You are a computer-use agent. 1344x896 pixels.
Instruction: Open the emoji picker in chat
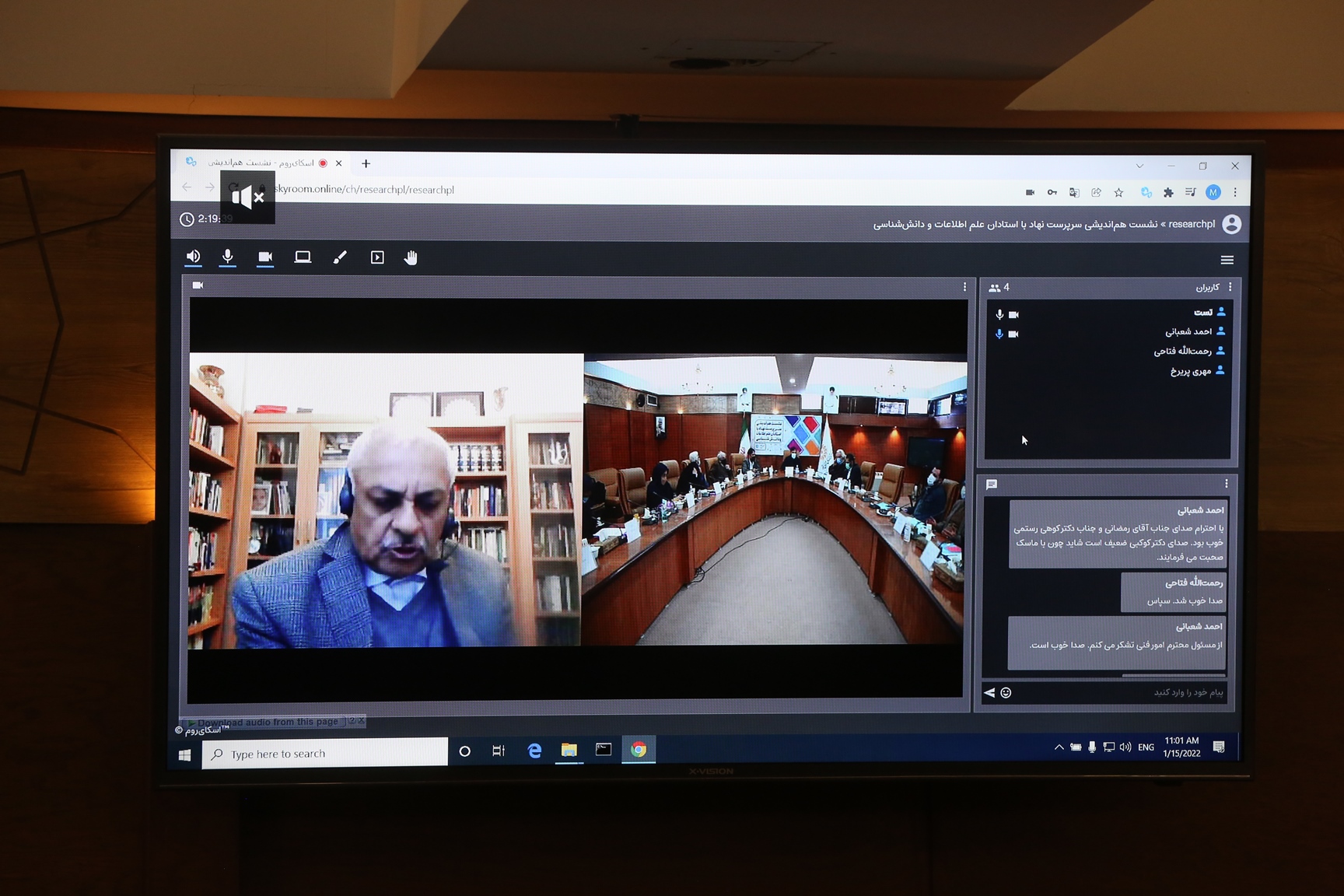tap(1006, 692)
